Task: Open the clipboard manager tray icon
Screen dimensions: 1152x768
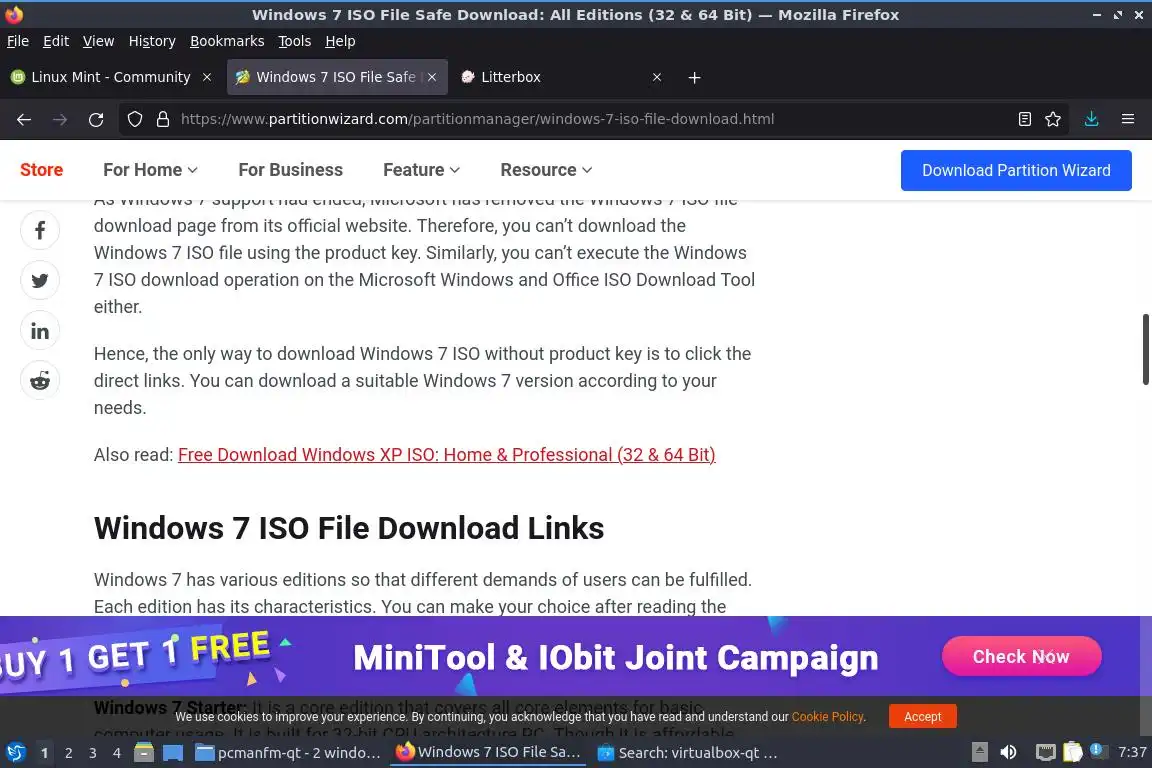Action: coord(1073,752)
